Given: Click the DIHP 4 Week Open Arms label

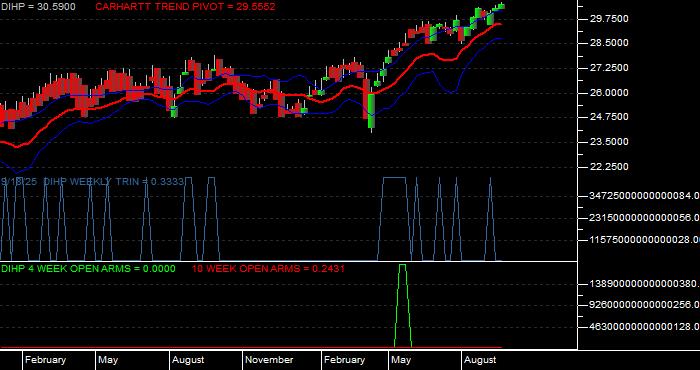Looking at the screenshot, I should (x=88, y=269).
